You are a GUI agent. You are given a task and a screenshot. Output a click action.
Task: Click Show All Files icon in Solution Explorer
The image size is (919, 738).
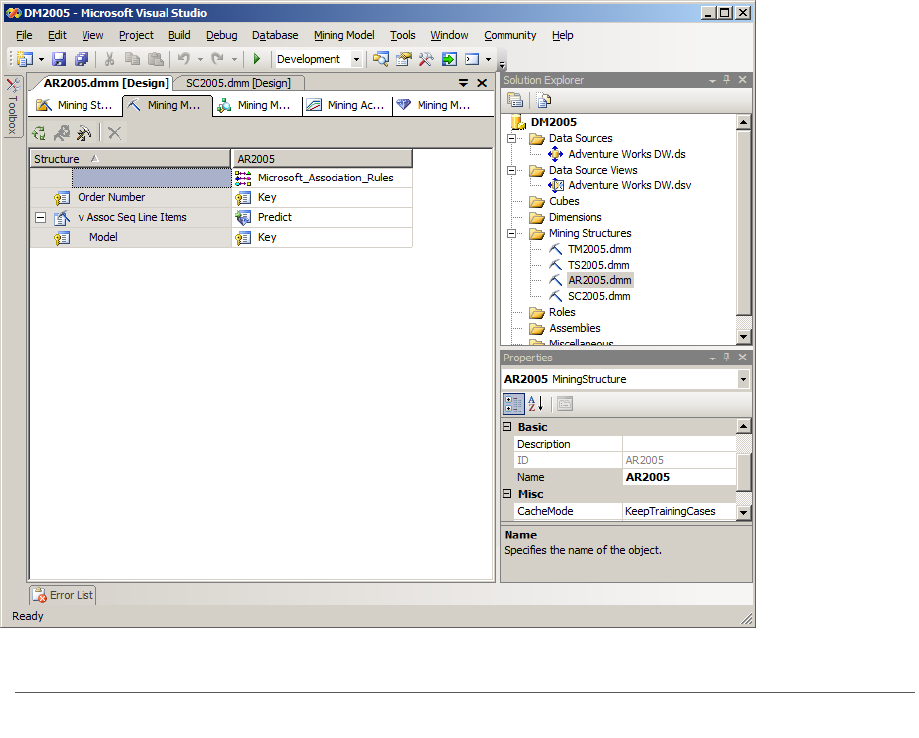pos(543,100)
